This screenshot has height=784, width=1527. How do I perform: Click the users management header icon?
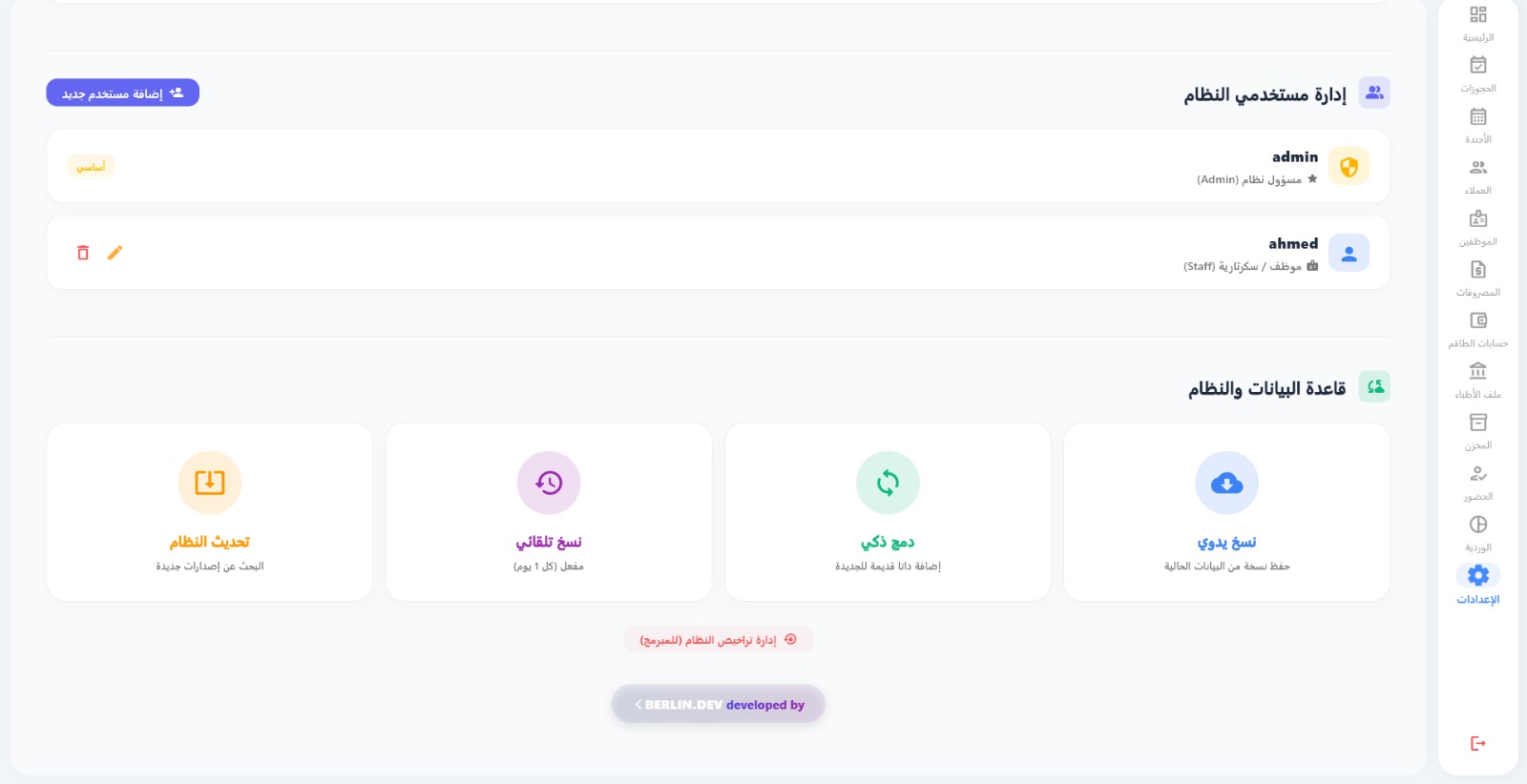tap(1374, 93)
